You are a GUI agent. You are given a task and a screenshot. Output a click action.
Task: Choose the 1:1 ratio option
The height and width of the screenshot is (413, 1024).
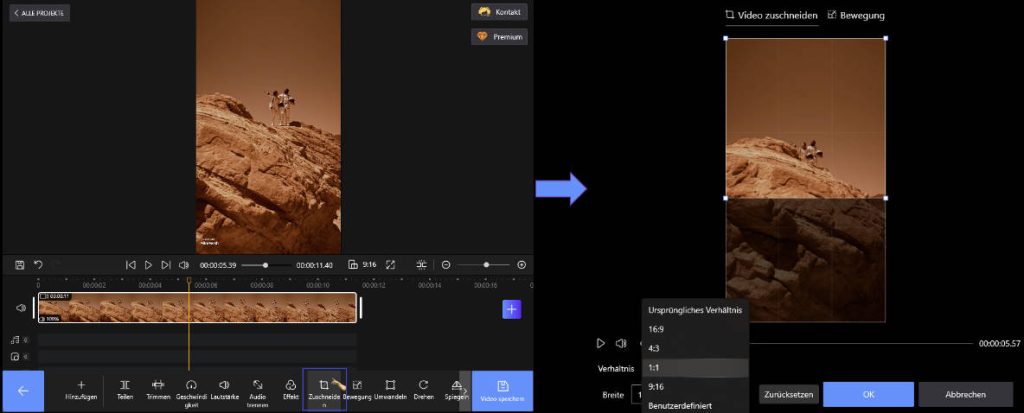(695, 368)
